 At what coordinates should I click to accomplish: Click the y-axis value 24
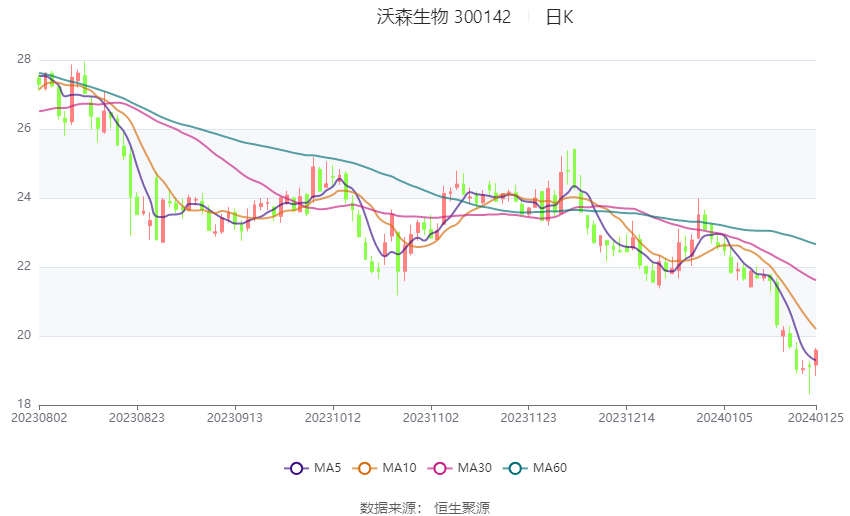24,197
